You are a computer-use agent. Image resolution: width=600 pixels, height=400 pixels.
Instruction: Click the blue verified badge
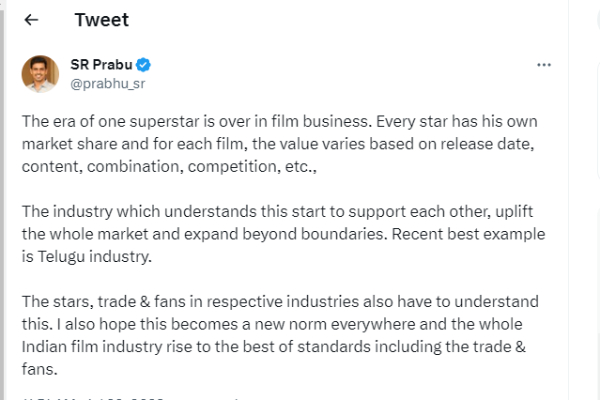[144, 65]
